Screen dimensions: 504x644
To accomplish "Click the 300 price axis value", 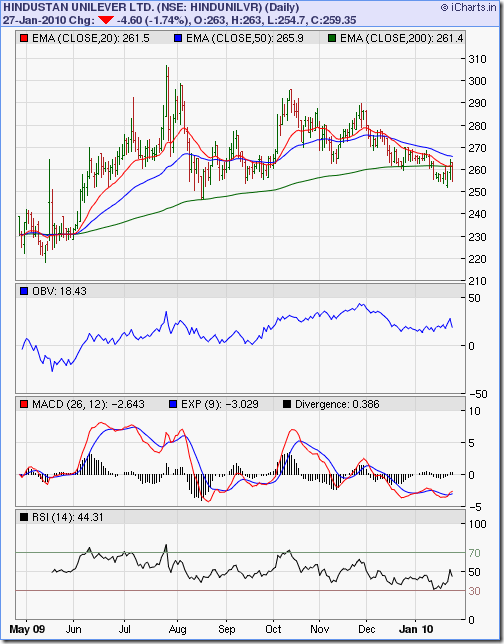I will click(477, 81).
